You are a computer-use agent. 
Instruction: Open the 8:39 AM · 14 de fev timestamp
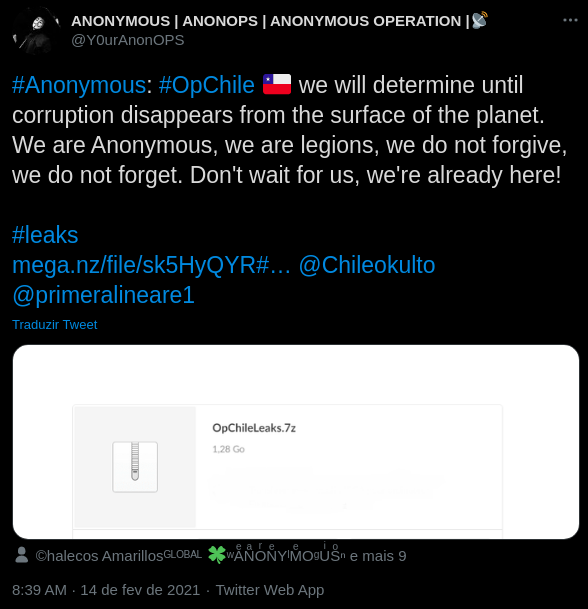[106, 590]
